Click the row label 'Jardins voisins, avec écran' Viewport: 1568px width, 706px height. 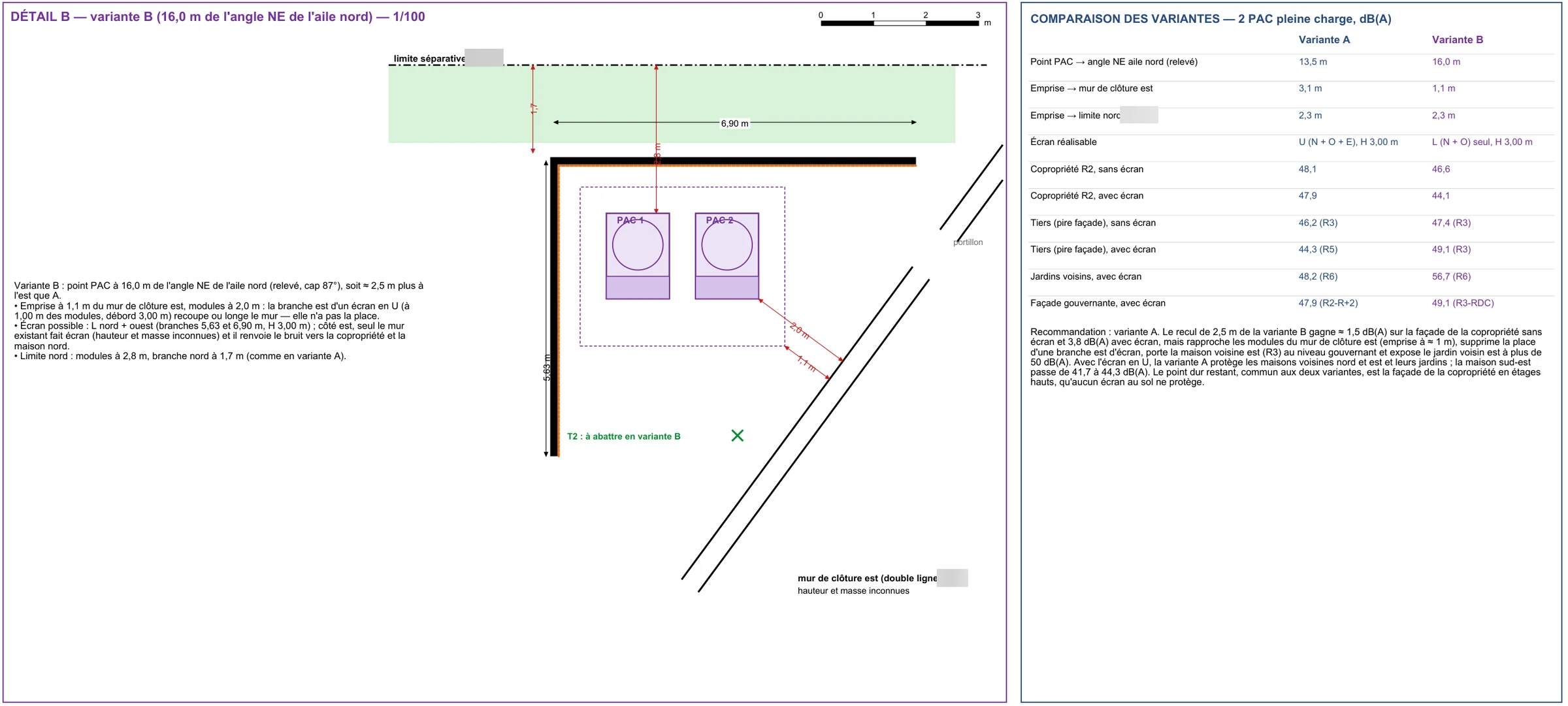[x=1085, y=276]
